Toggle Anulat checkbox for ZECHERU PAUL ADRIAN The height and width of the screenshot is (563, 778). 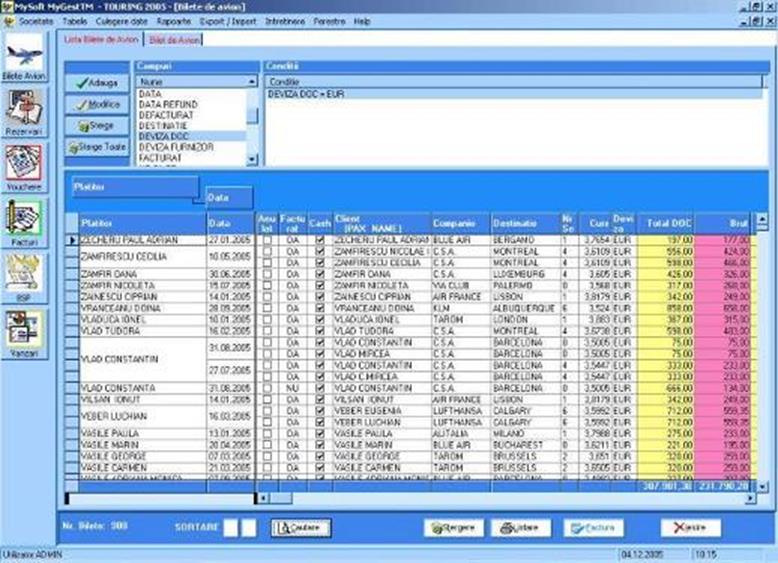[267, 240]
